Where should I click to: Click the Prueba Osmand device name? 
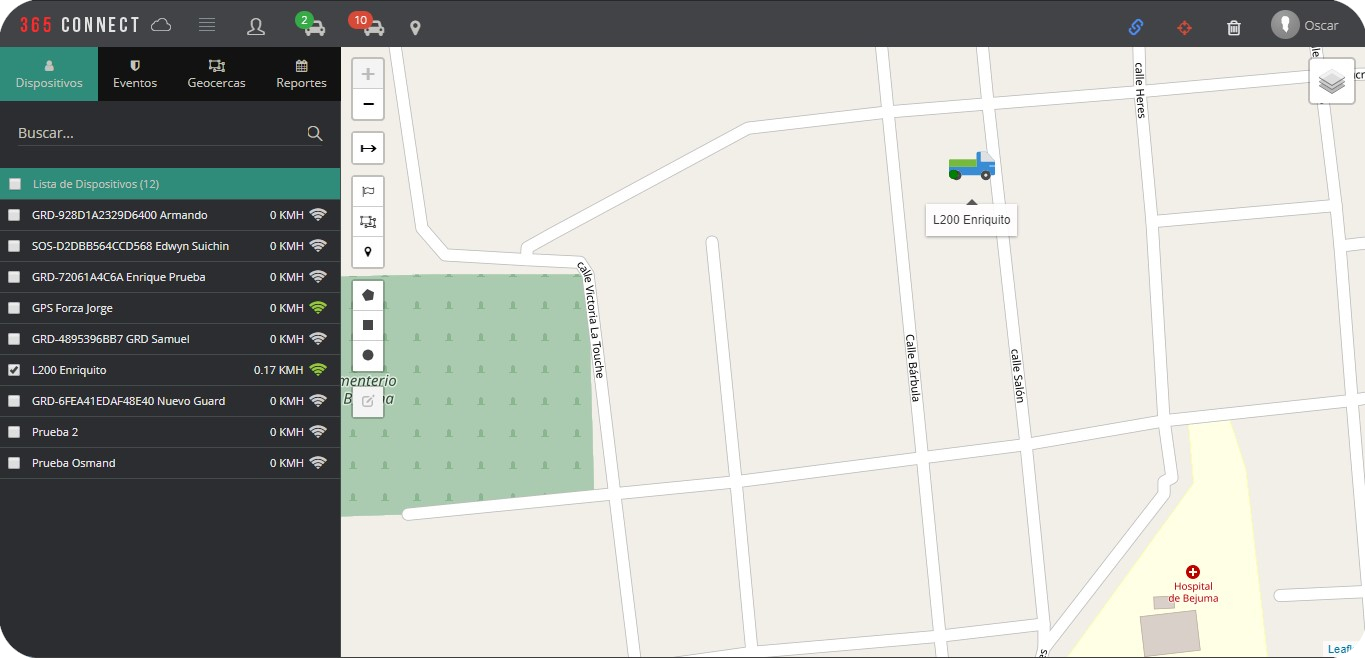(74, 463)
